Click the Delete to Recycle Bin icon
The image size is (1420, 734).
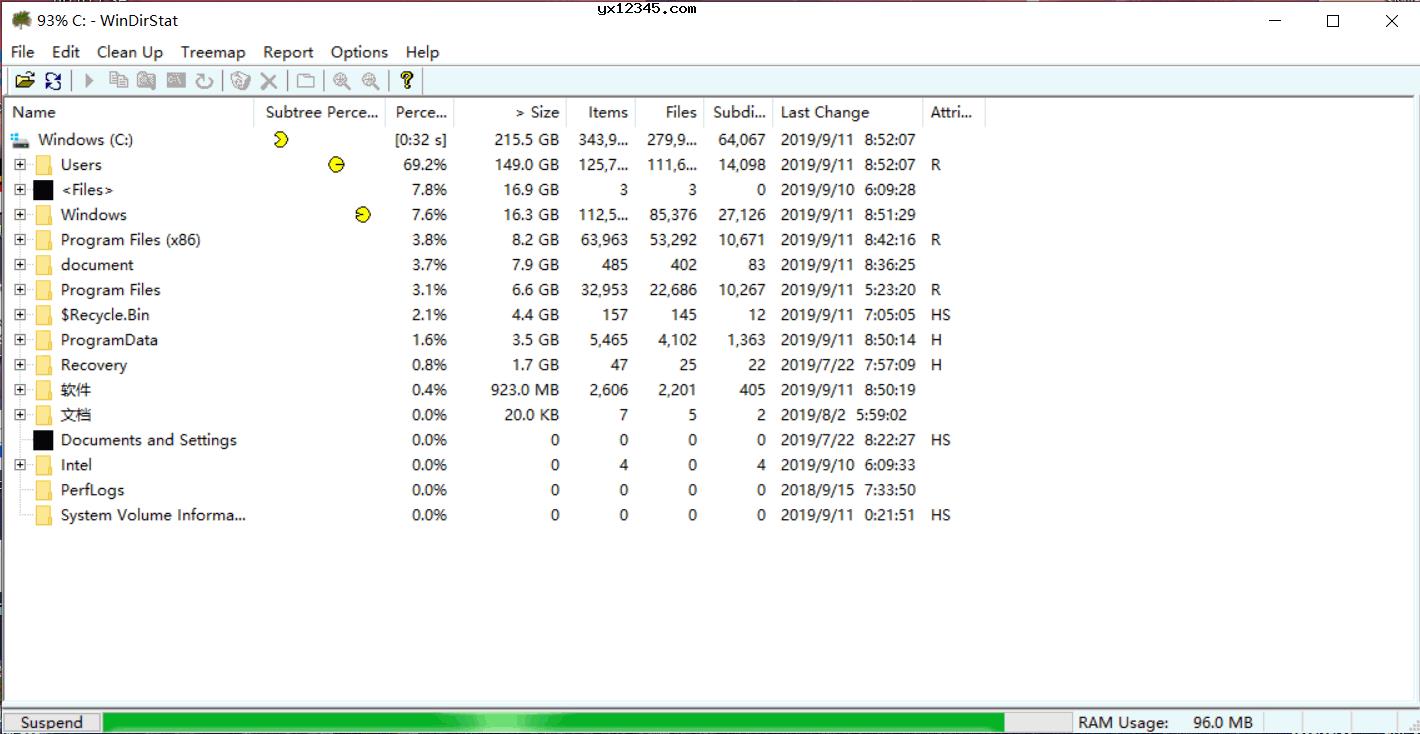coord(240,81)
